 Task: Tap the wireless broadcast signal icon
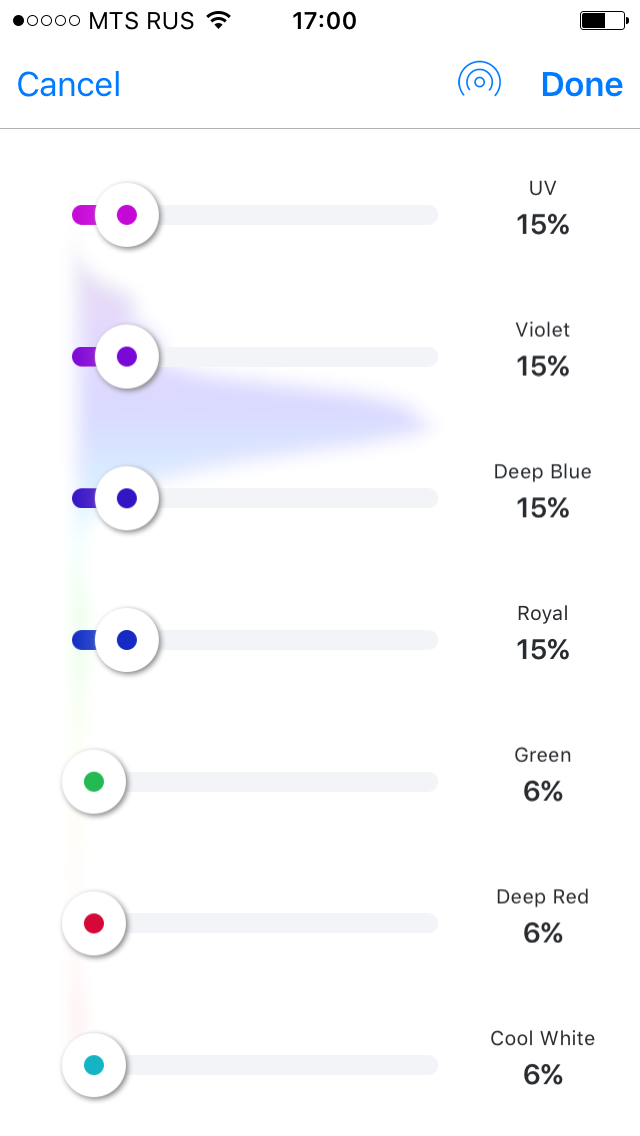[x=479, y=82]
